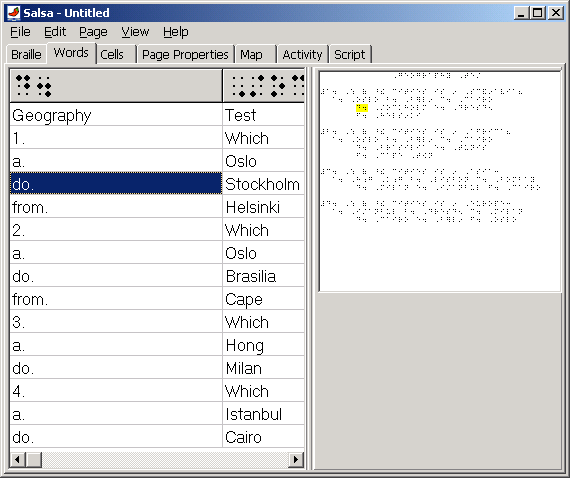The image size is (570, 478).
Task: Select the Istanbul cell
Action: tap(264, 414)
